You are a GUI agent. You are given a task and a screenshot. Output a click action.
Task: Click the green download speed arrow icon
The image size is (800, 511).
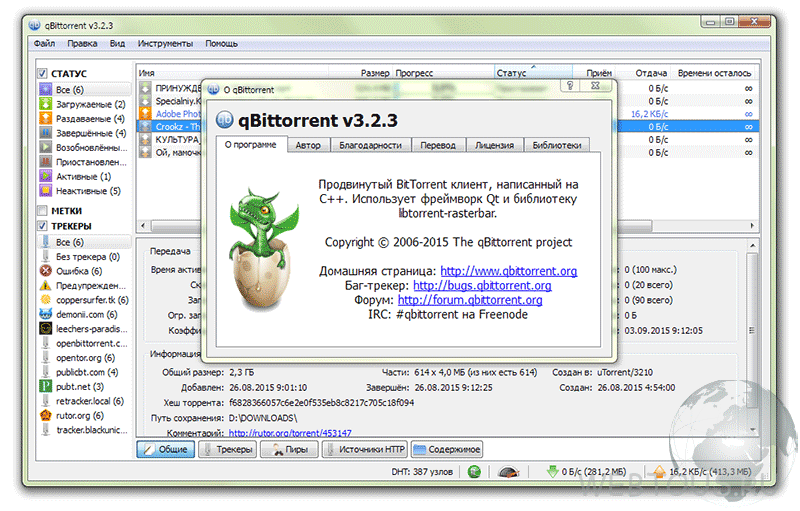click(x=552, y=472)
